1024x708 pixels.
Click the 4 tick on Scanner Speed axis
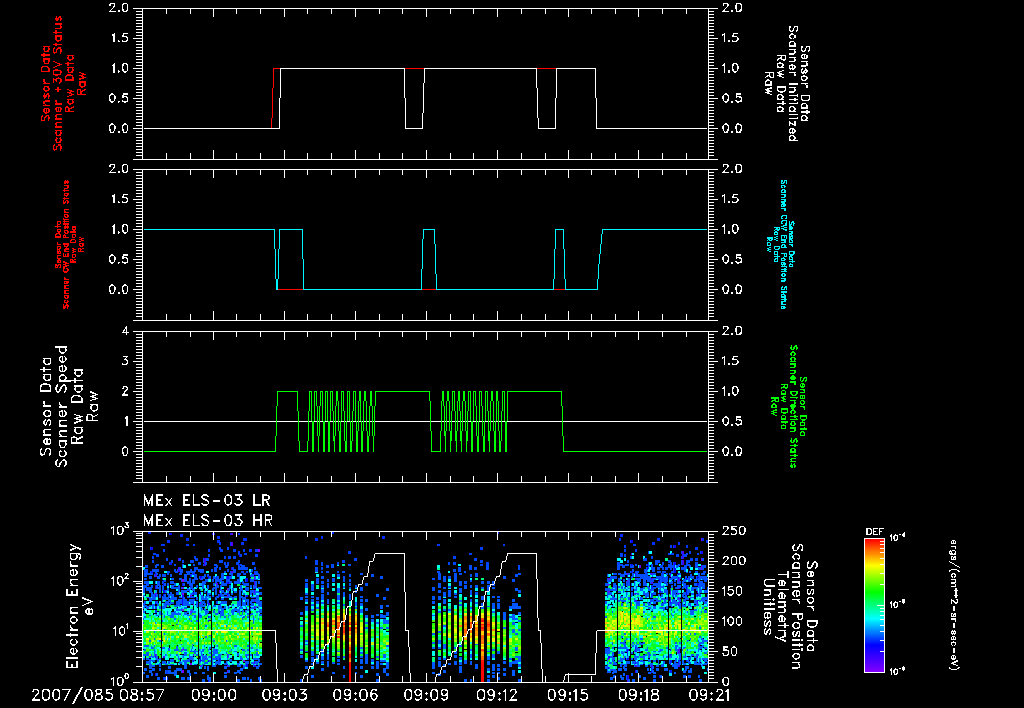pos(126,331)
